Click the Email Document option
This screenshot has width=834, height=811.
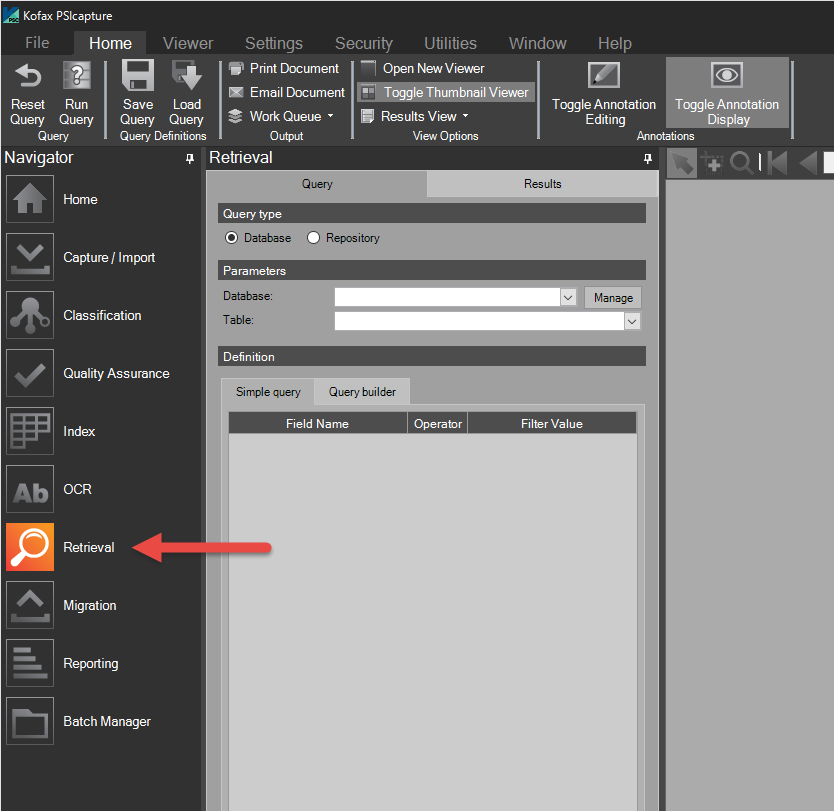point(287,93)
